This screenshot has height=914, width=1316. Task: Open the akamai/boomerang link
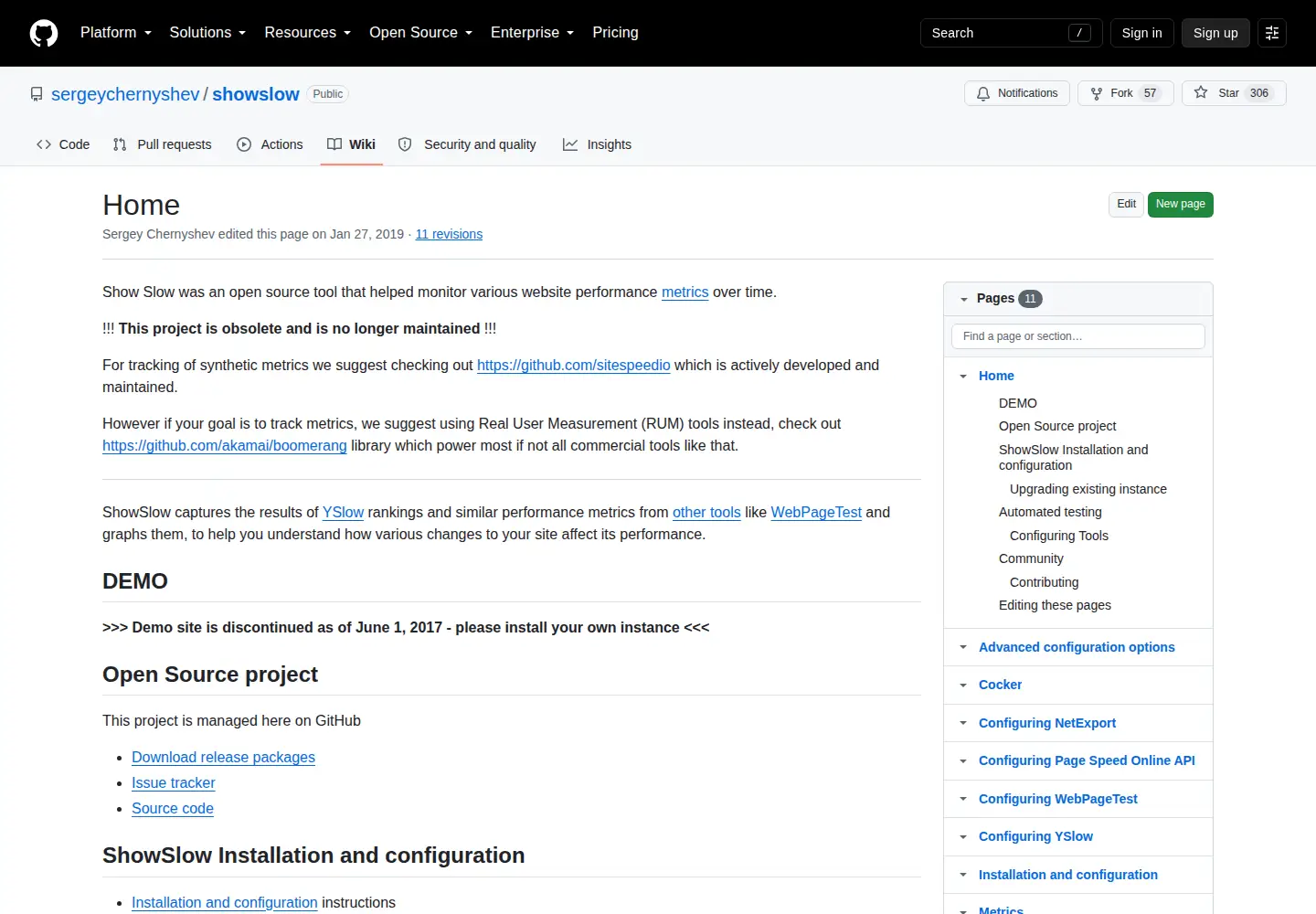(225, 446)
